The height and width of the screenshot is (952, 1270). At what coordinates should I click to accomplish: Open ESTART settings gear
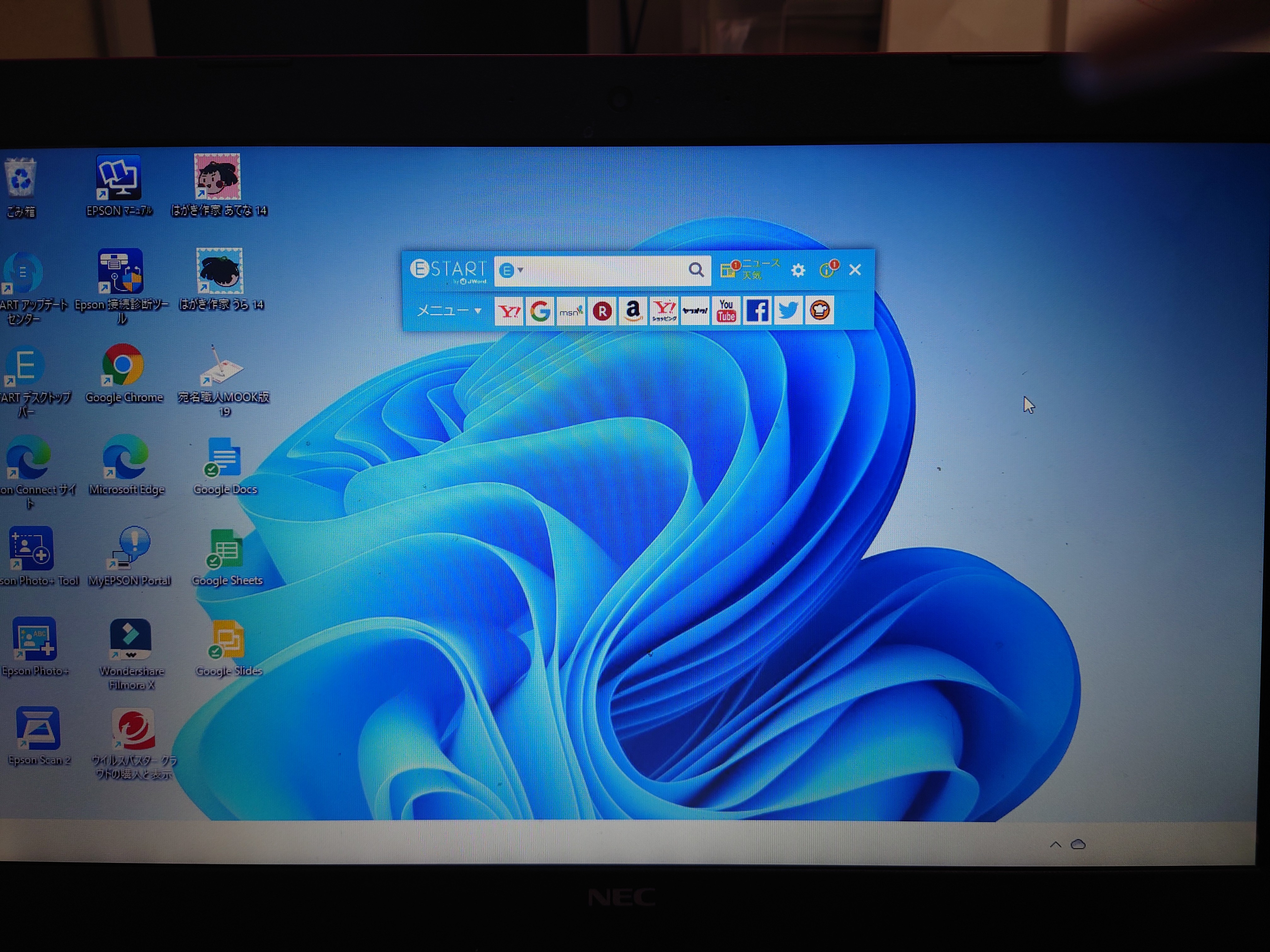tap(798, 270)
